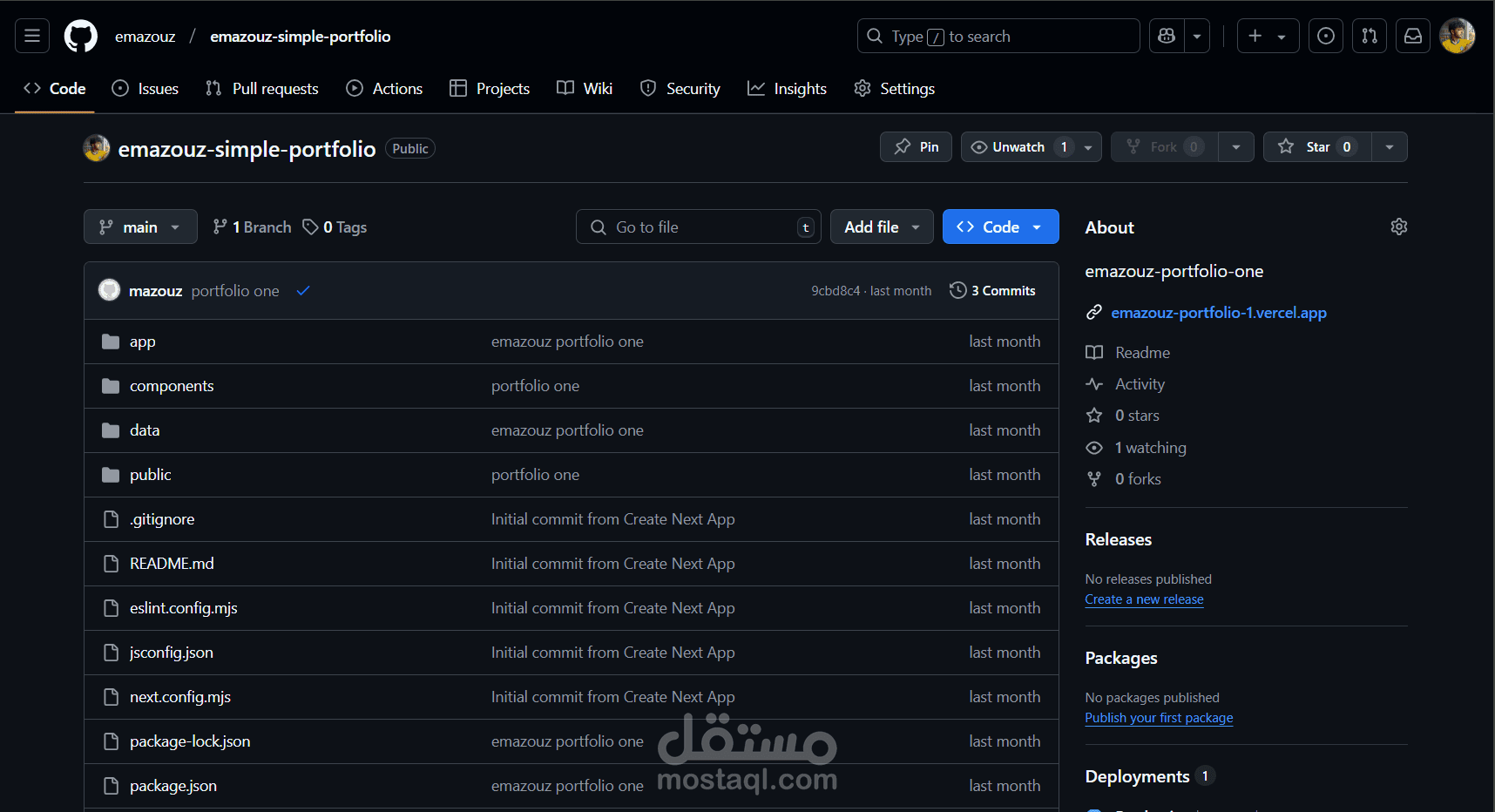Open the Actions tab
This screenshot has height=812, width=1495.
(x=384, y=89)
